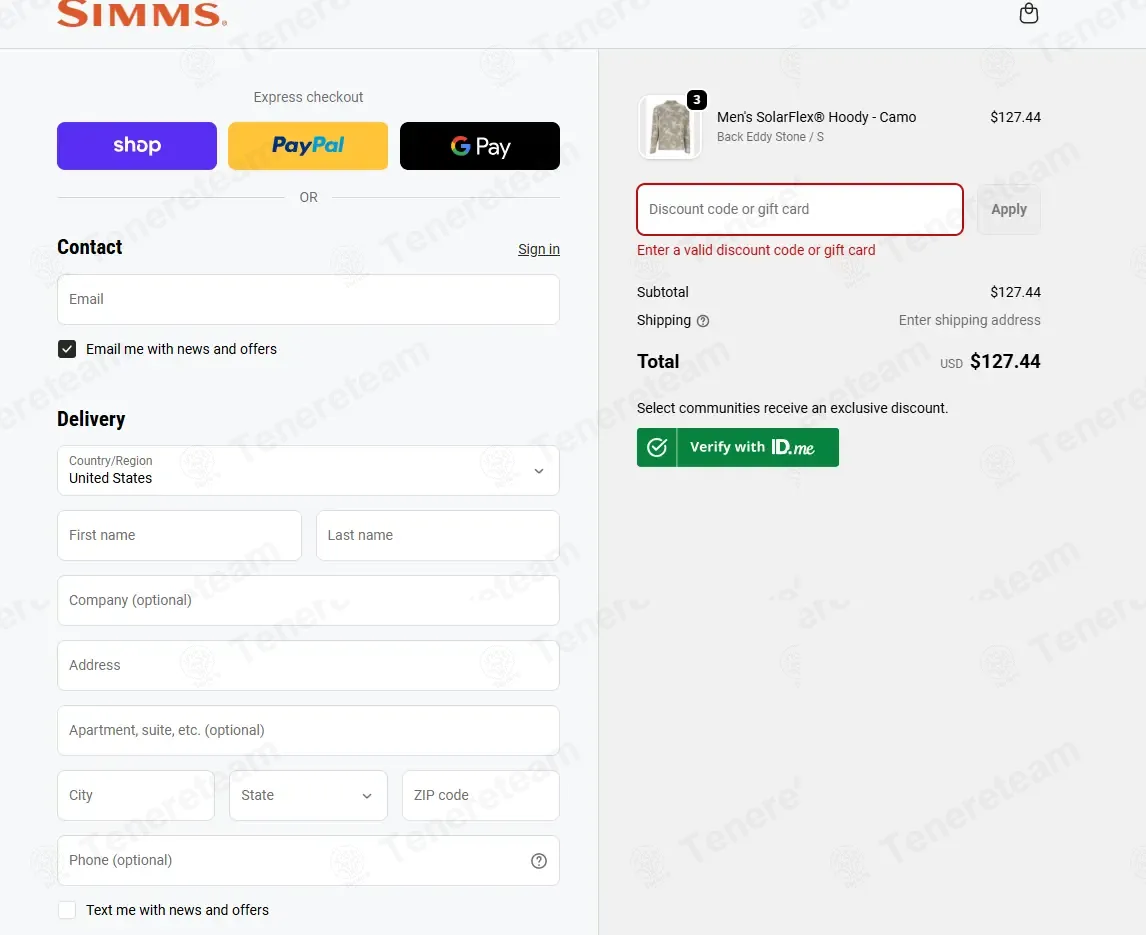Click the 'Express checkout' label
Viewport: 1146px width, 935px height.
point(308,97)
